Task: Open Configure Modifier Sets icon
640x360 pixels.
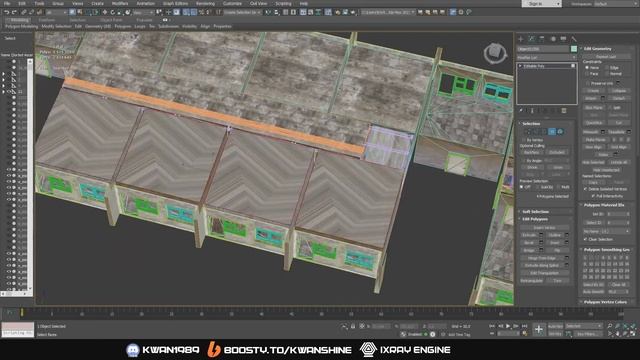Action: tap(564, 111)
